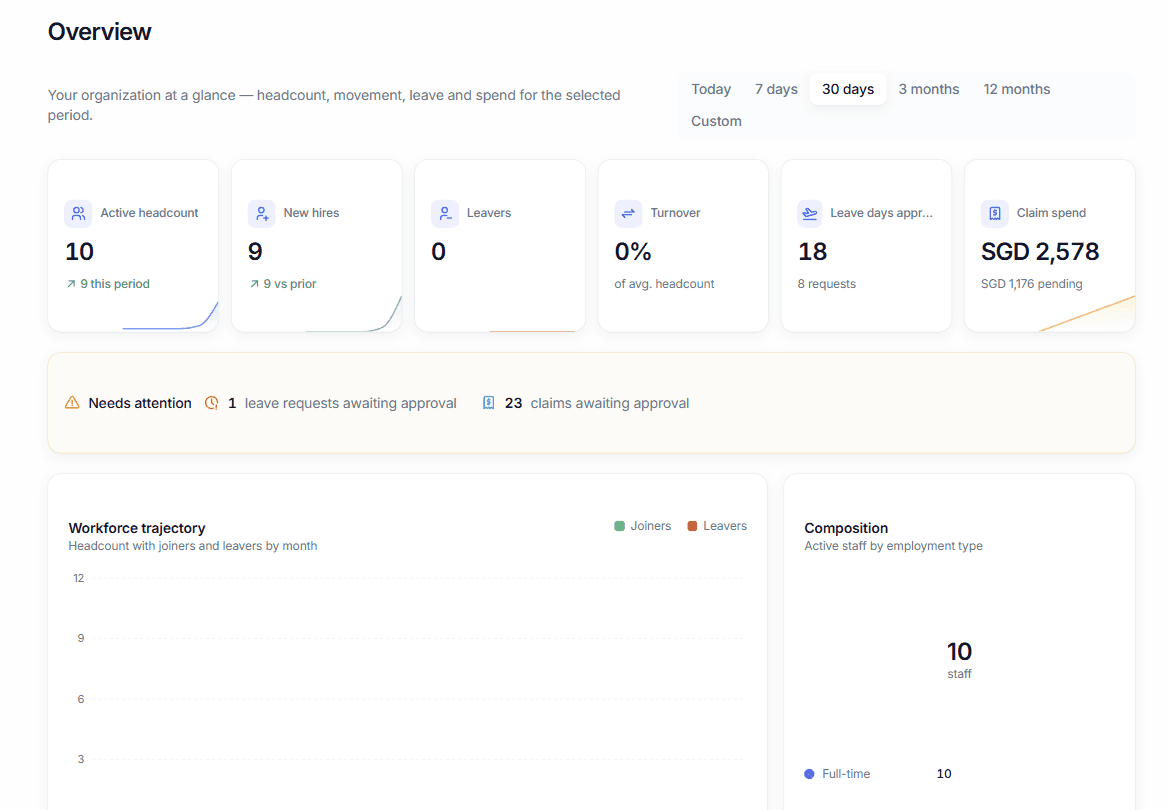Click the Leavers person-minus icon
Image resolution: width=1169 pixels, height=810 pixels.
[445, 213]
